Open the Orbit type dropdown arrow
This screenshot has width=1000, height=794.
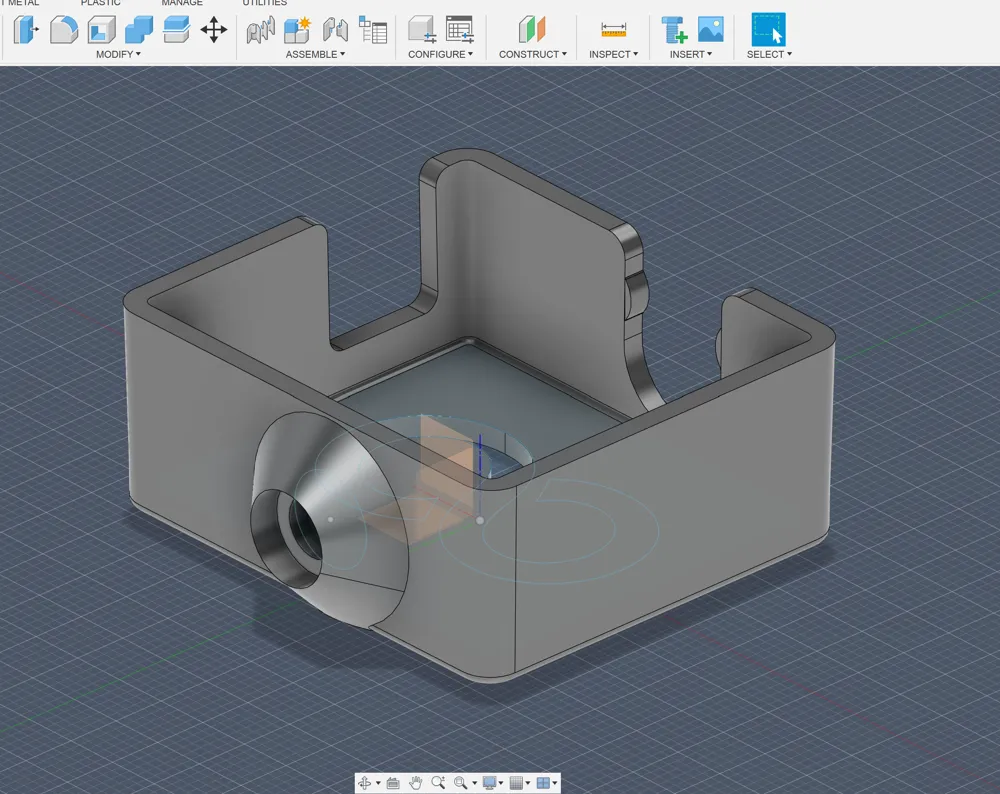pyautogui.click(x=378, y=783)
